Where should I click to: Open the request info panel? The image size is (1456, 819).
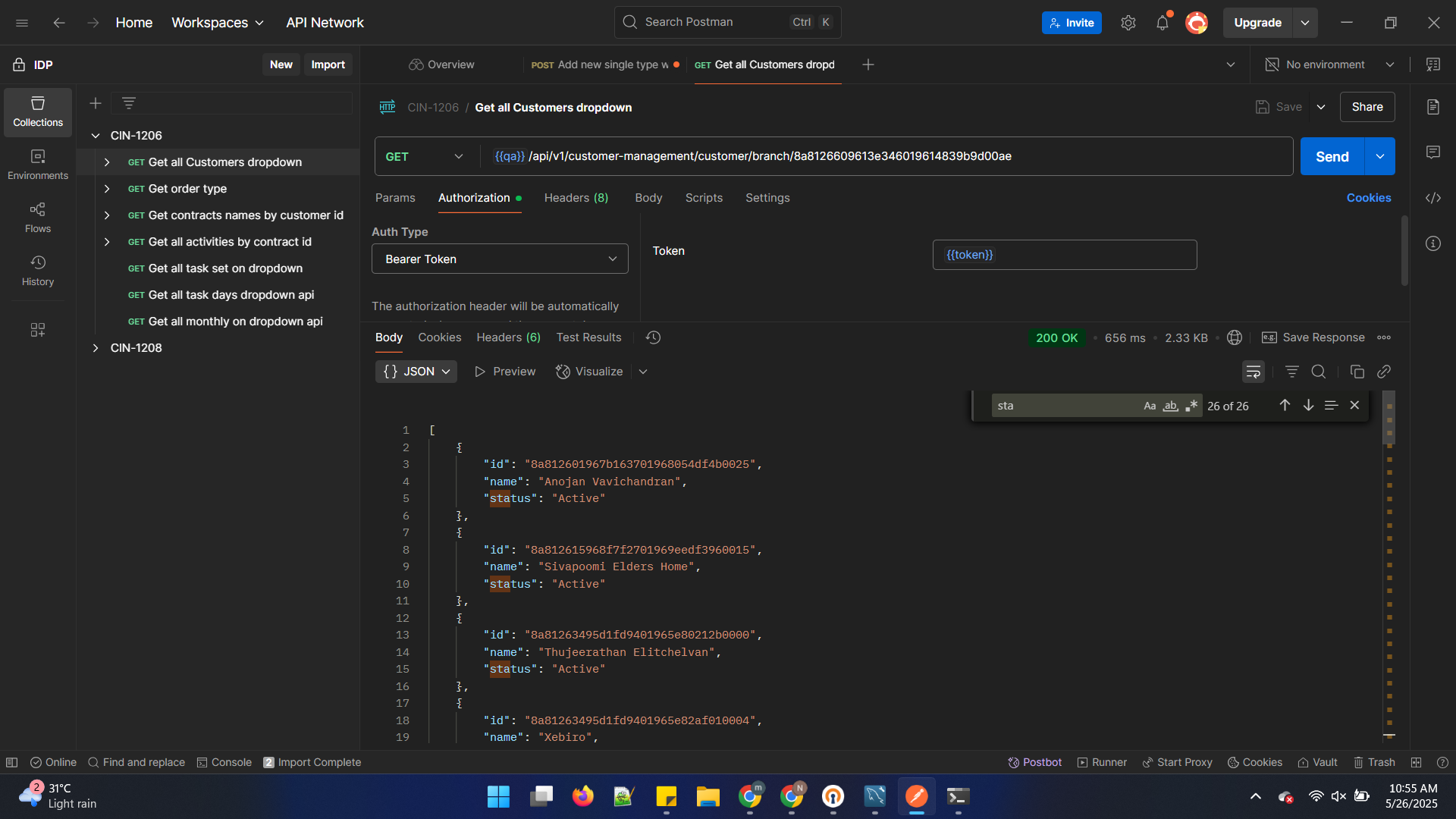1433,243
